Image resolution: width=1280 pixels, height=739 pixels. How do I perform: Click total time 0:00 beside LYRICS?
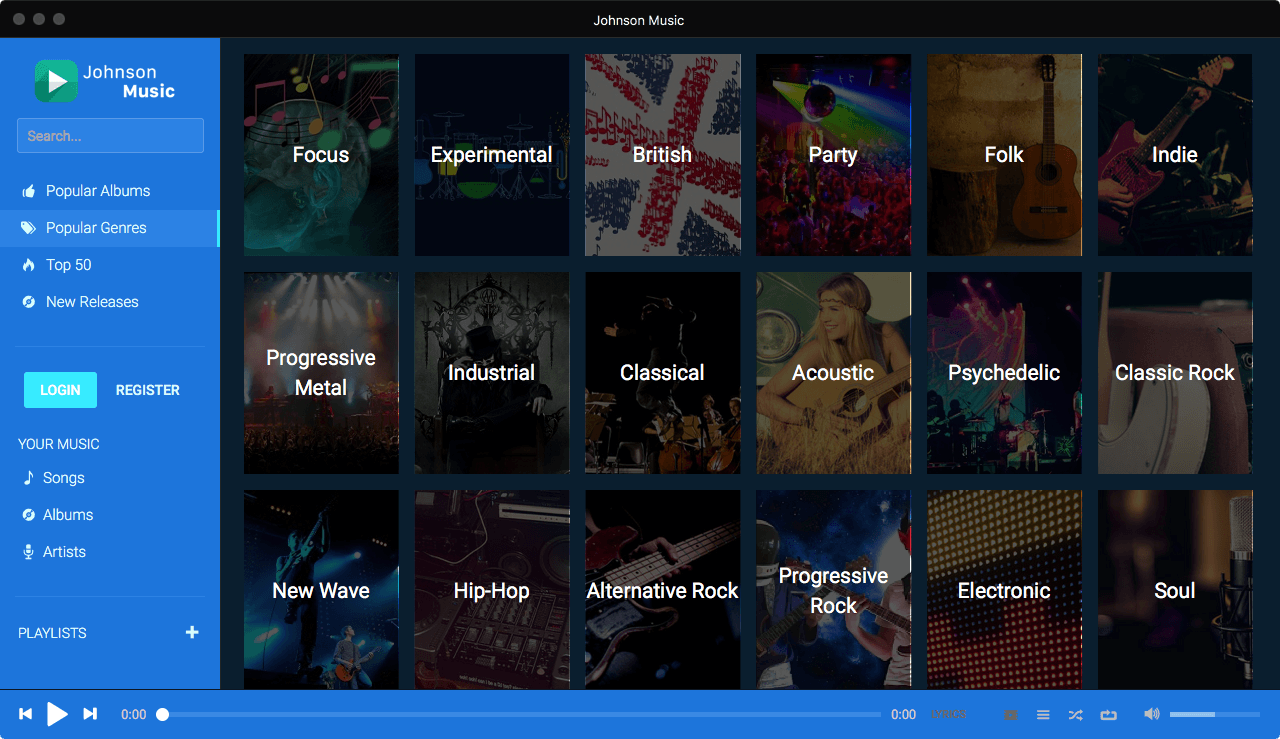tap(903, 715)
